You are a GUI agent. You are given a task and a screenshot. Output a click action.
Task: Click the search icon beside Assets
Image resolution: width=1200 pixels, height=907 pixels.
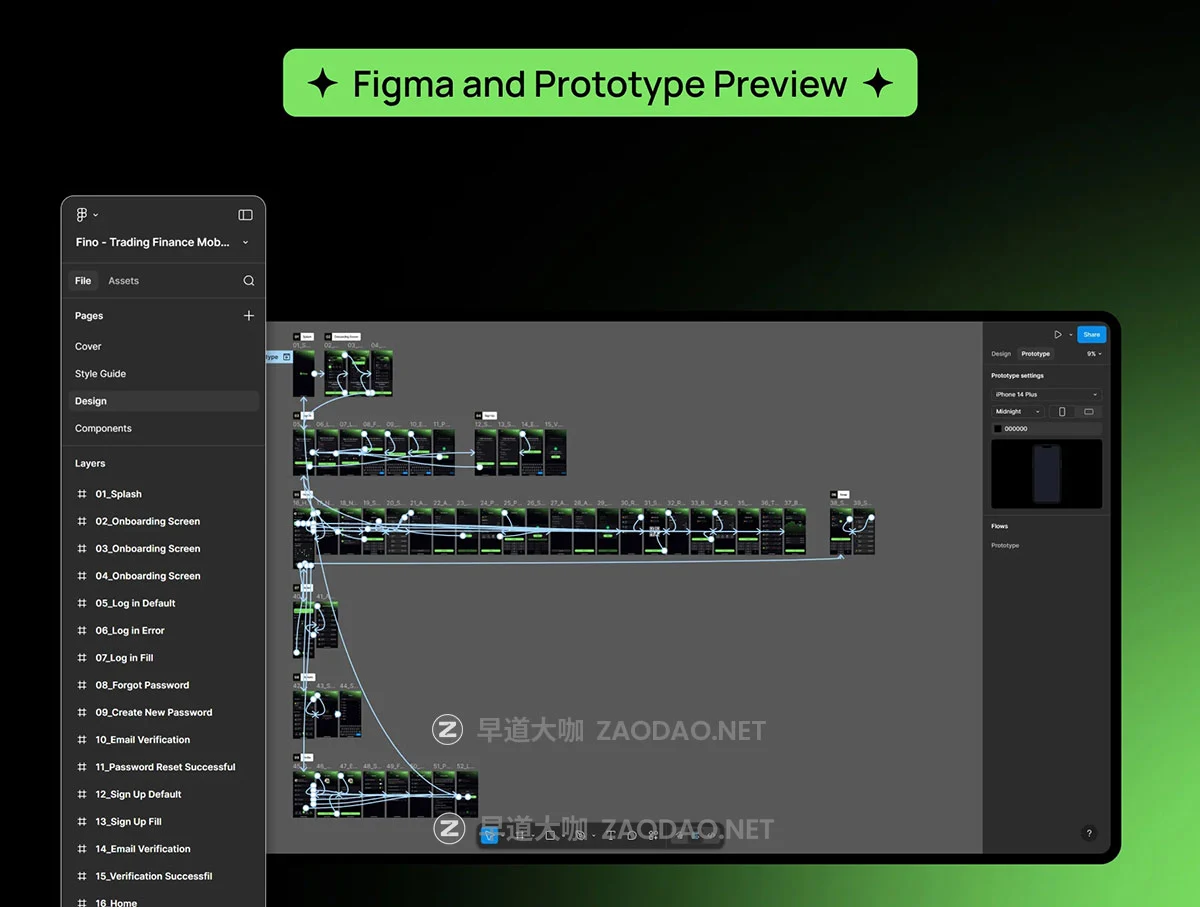coord(248,281)
